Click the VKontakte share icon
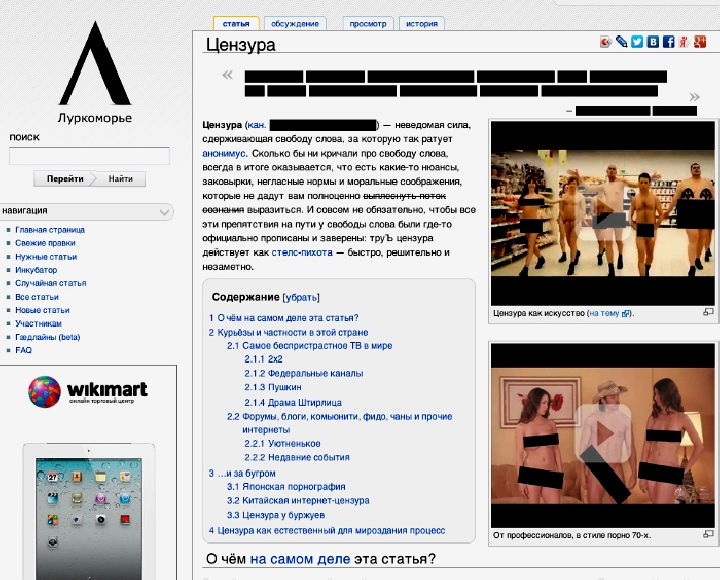The width and height of the screenshot is (720, 580). tap(653, 42)
